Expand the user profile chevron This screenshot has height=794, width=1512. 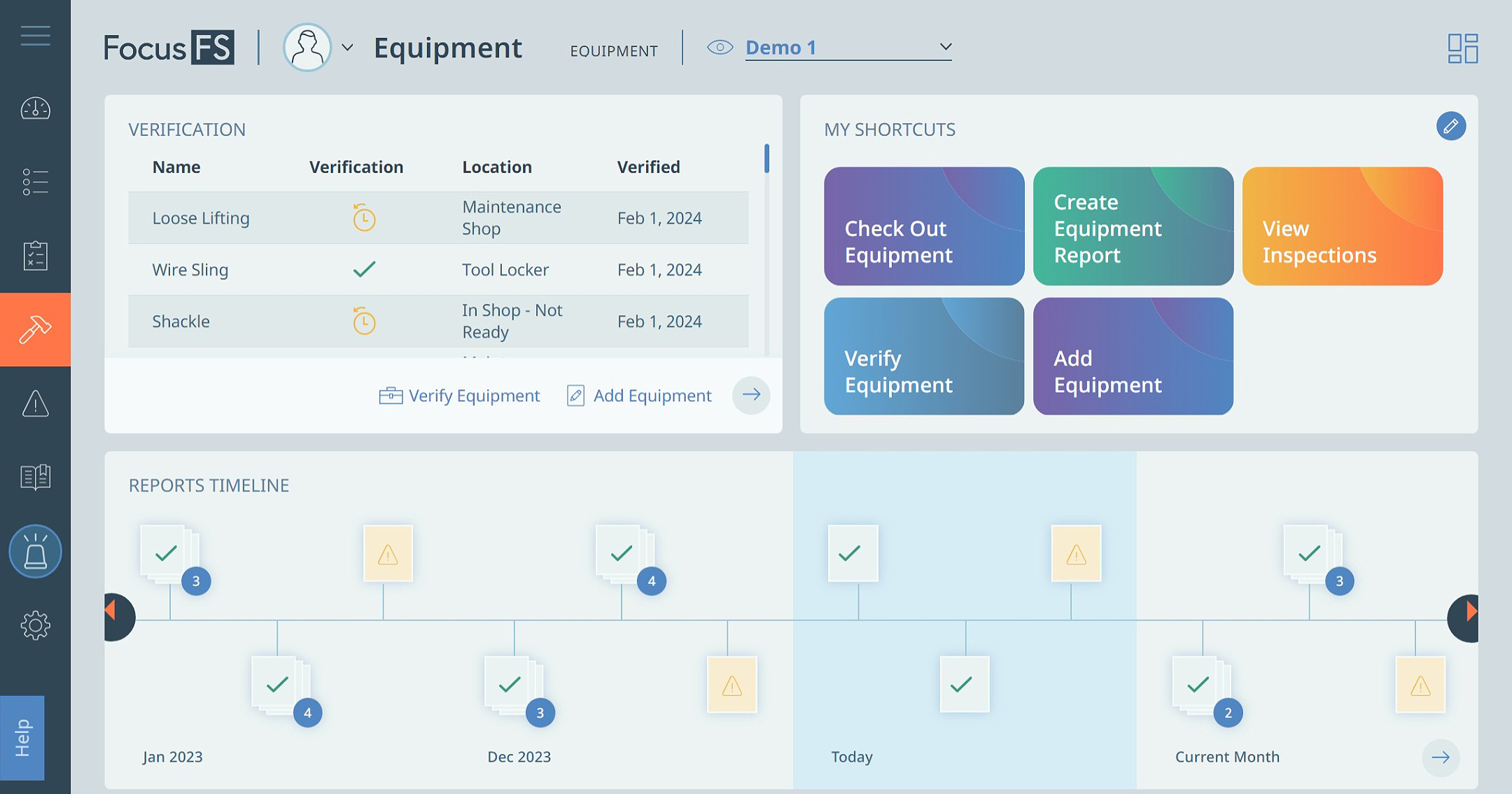(347, 48)
